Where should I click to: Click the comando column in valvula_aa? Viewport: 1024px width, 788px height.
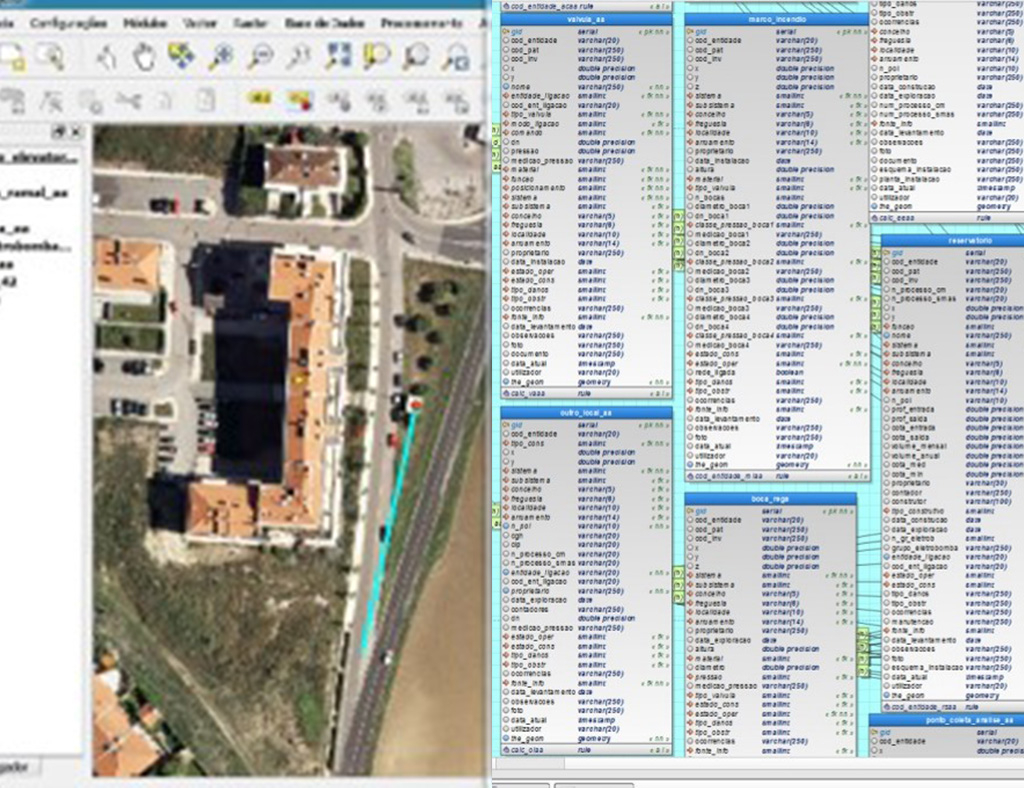(586, 133)
